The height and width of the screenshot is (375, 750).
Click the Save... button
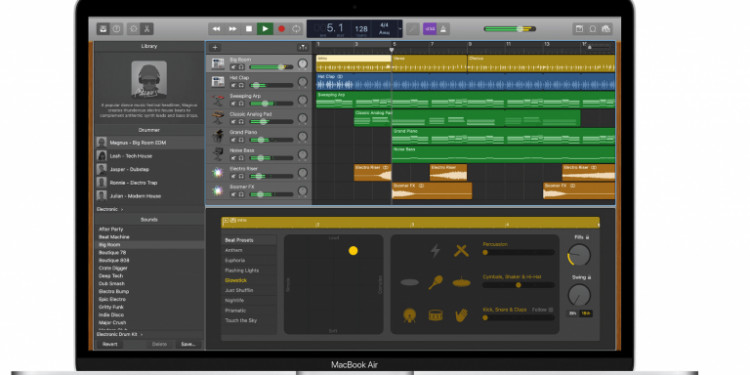pos(188,344)
